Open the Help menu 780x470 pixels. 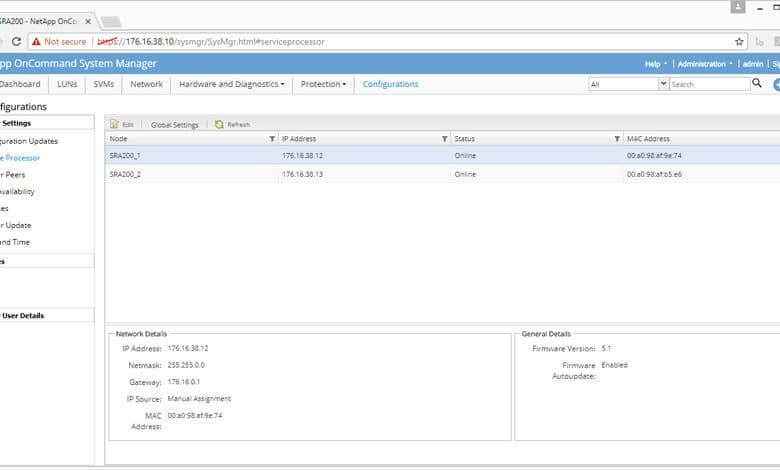pyautogui.click(x=656, y=64)
